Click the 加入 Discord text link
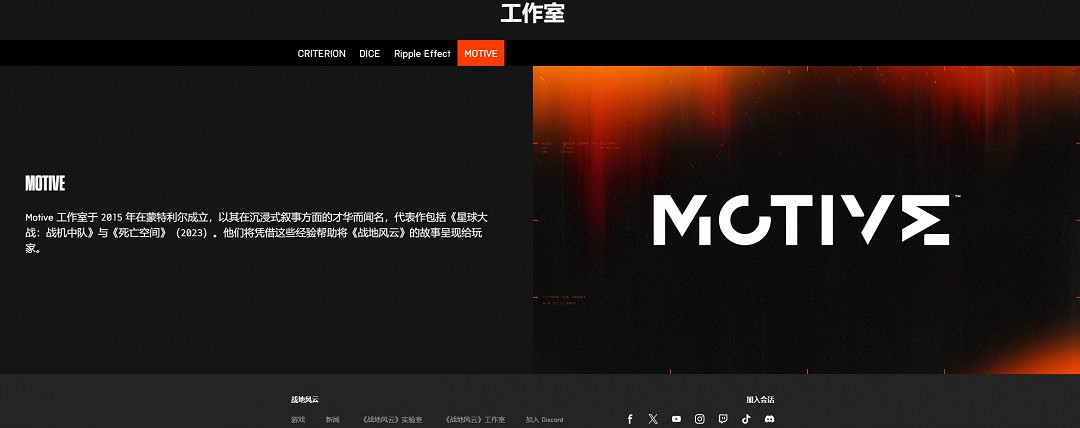This screenshot has height=428, width=1080. pyautogui.click(x=544, y=420)
